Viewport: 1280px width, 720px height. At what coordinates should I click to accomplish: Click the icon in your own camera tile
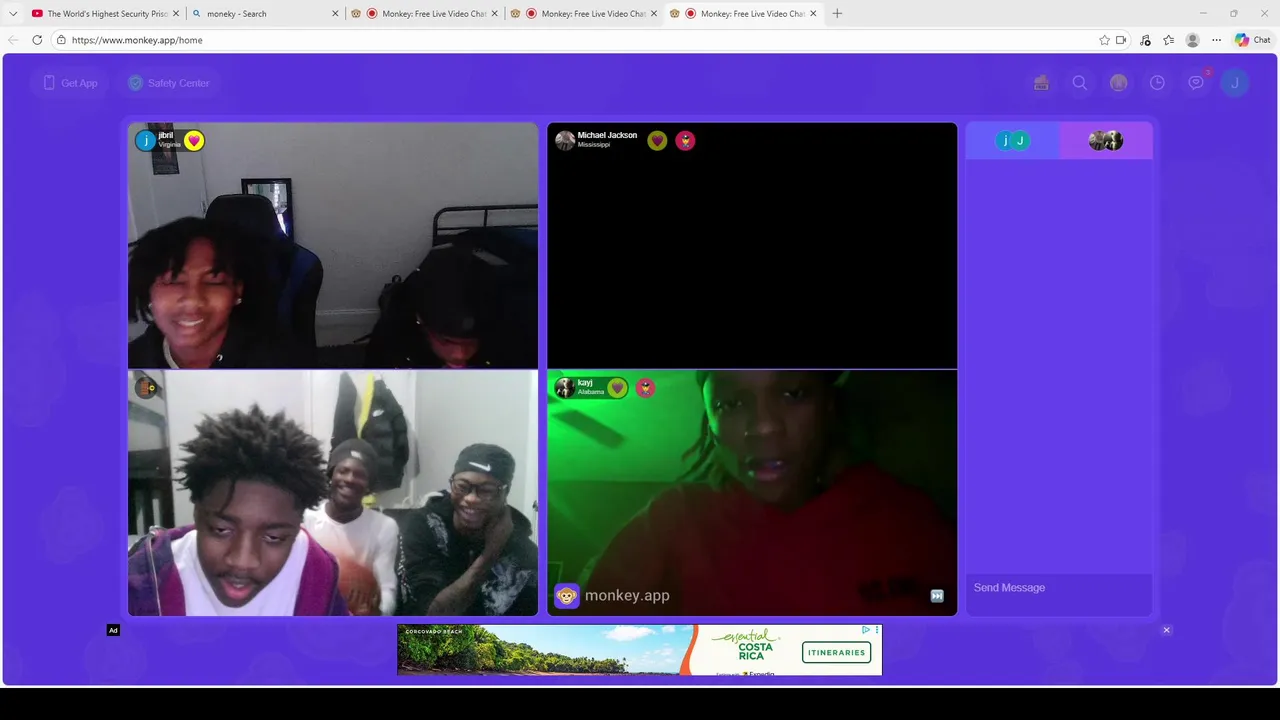[x=146, y=388]
